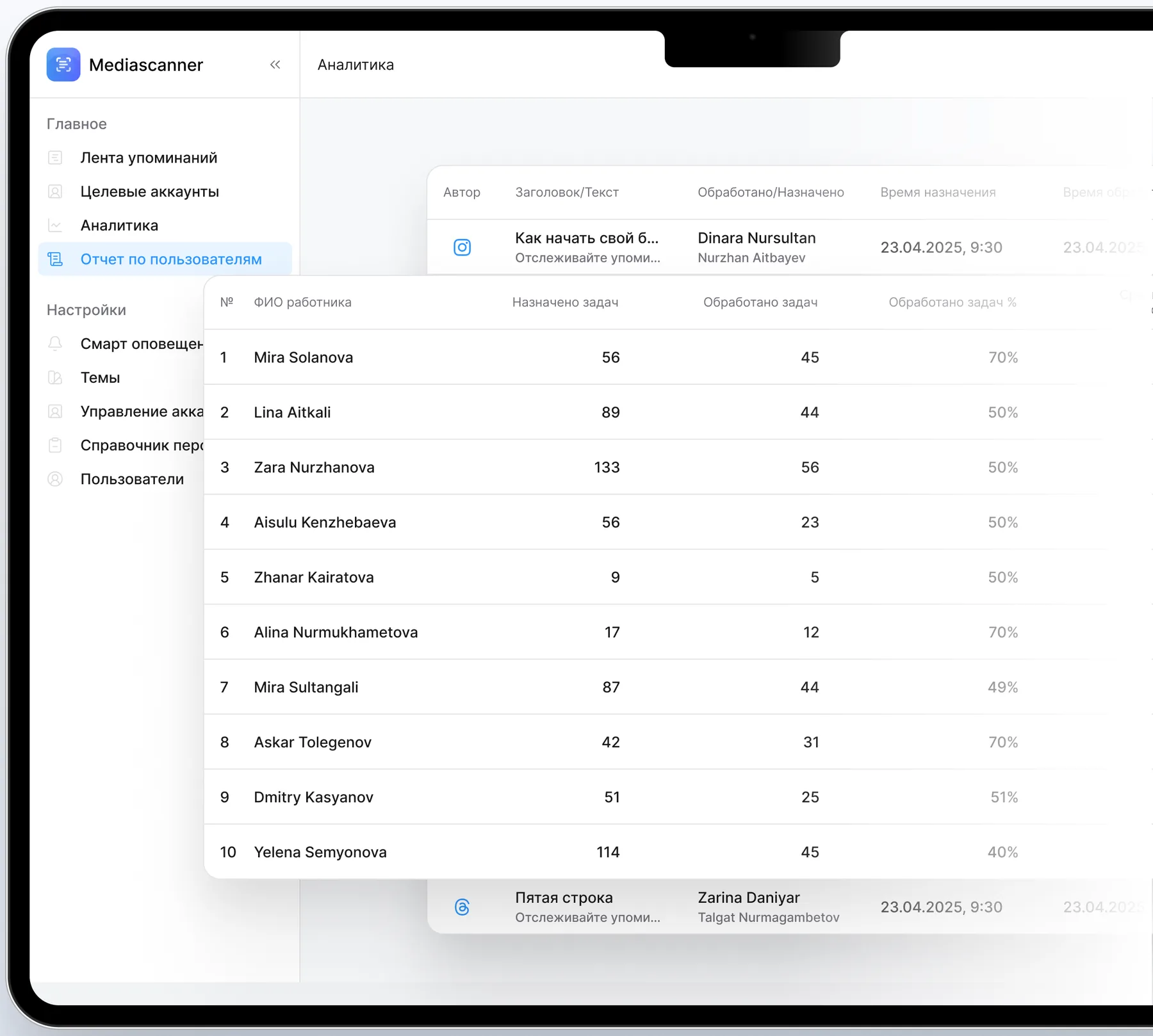The width and height of the screenshot is (1153, 1036).
Task: Click the Заголовок/Текст column header
Action: [x=567, y=192]
